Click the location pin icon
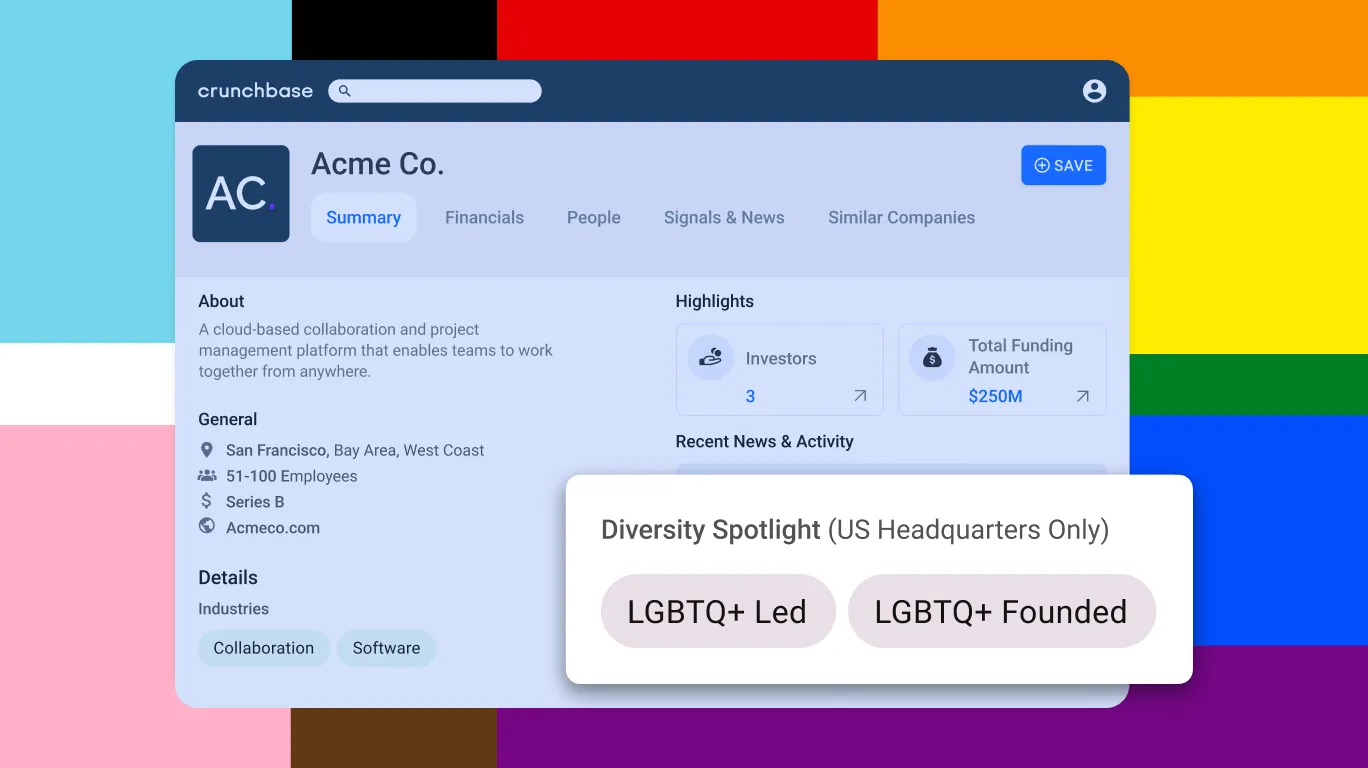The width and height of the screenshot is (1368, 768). pos(207,450)
